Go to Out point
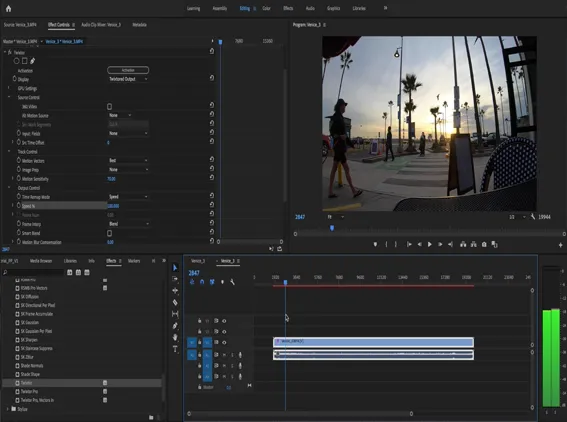Screen dimensions: 567x422 click(x=451, y=244)
